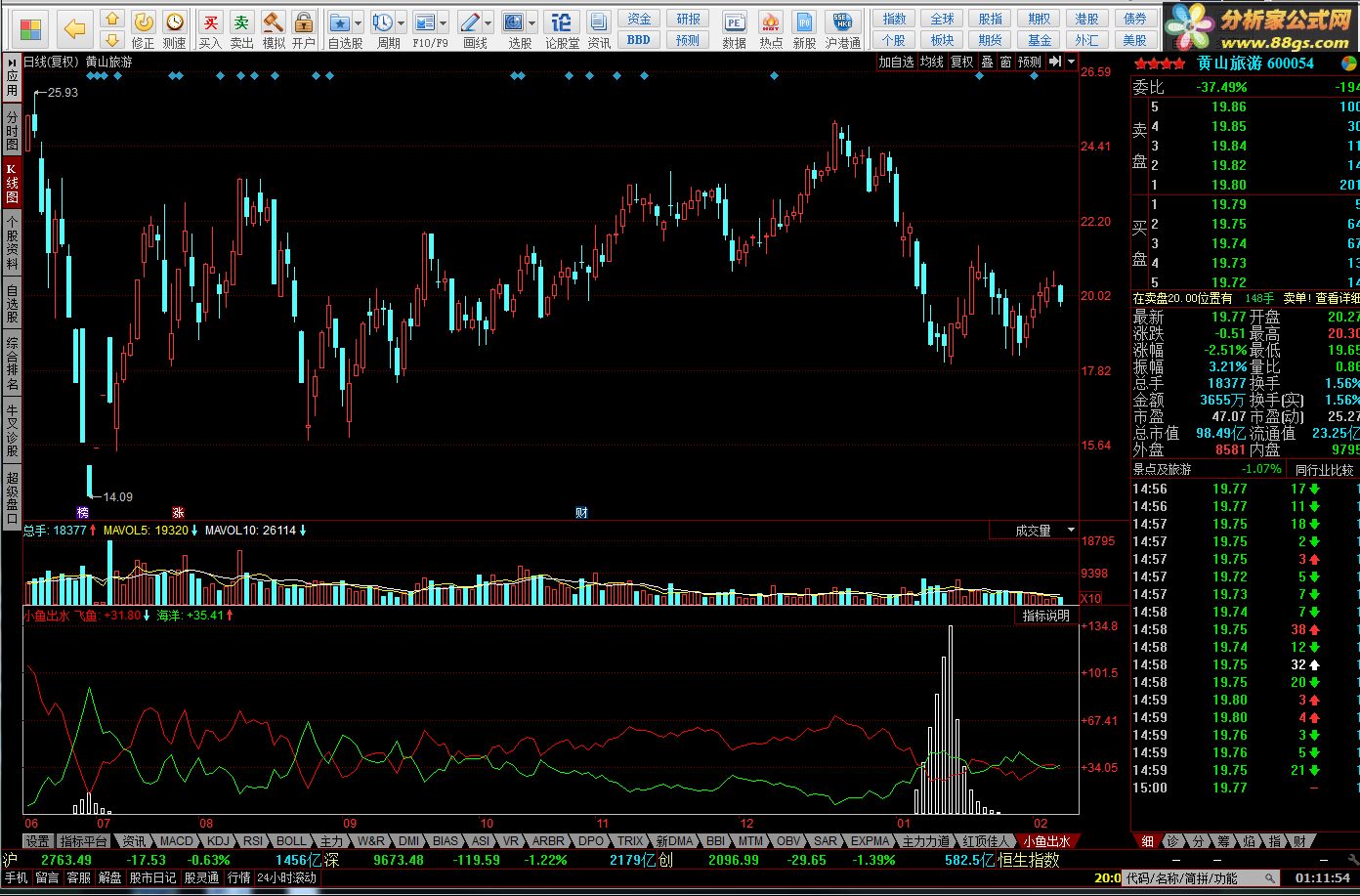This screenshot has height=896, width=1360.
Task: Switch to the 小鱼出水 indicator tab
Action: click(1046, 840)
